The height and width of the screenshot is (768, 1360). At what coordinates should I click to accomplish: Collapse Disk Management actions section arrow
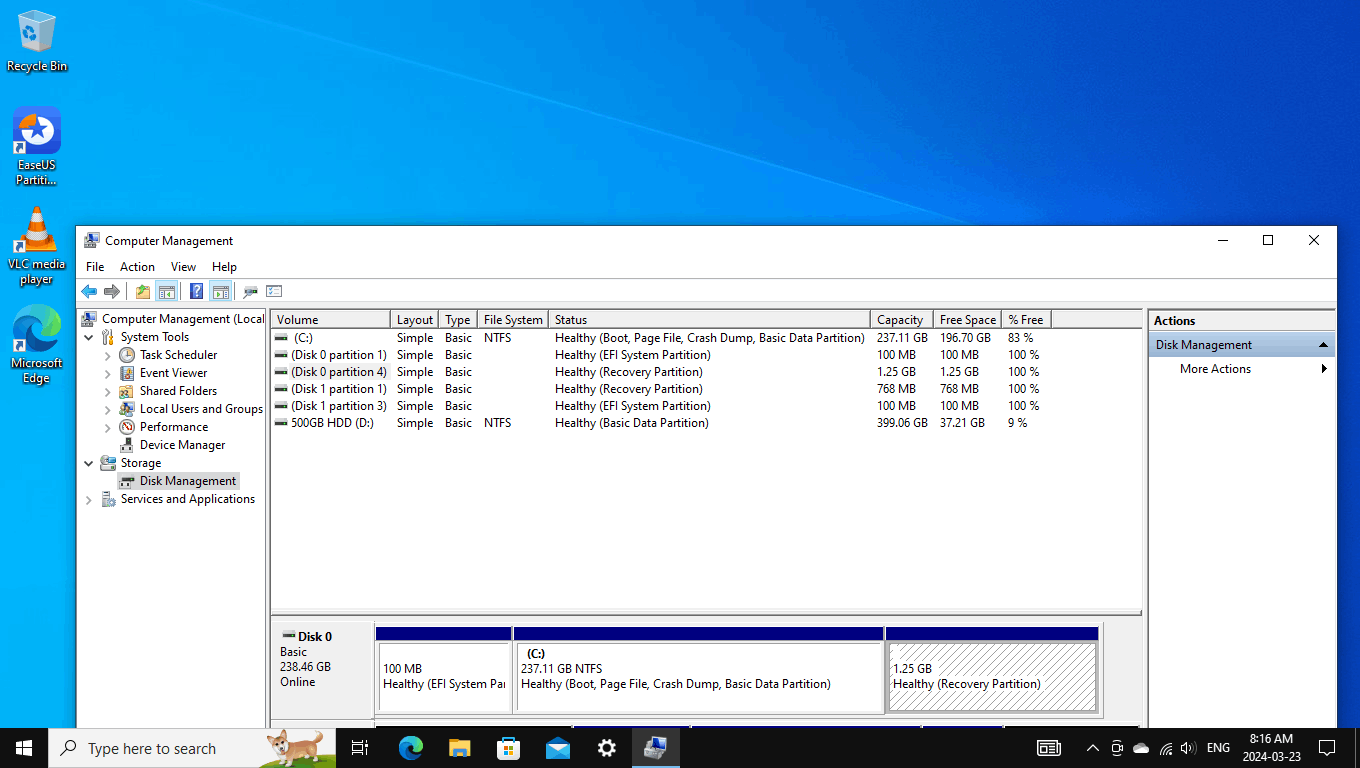1323,345
